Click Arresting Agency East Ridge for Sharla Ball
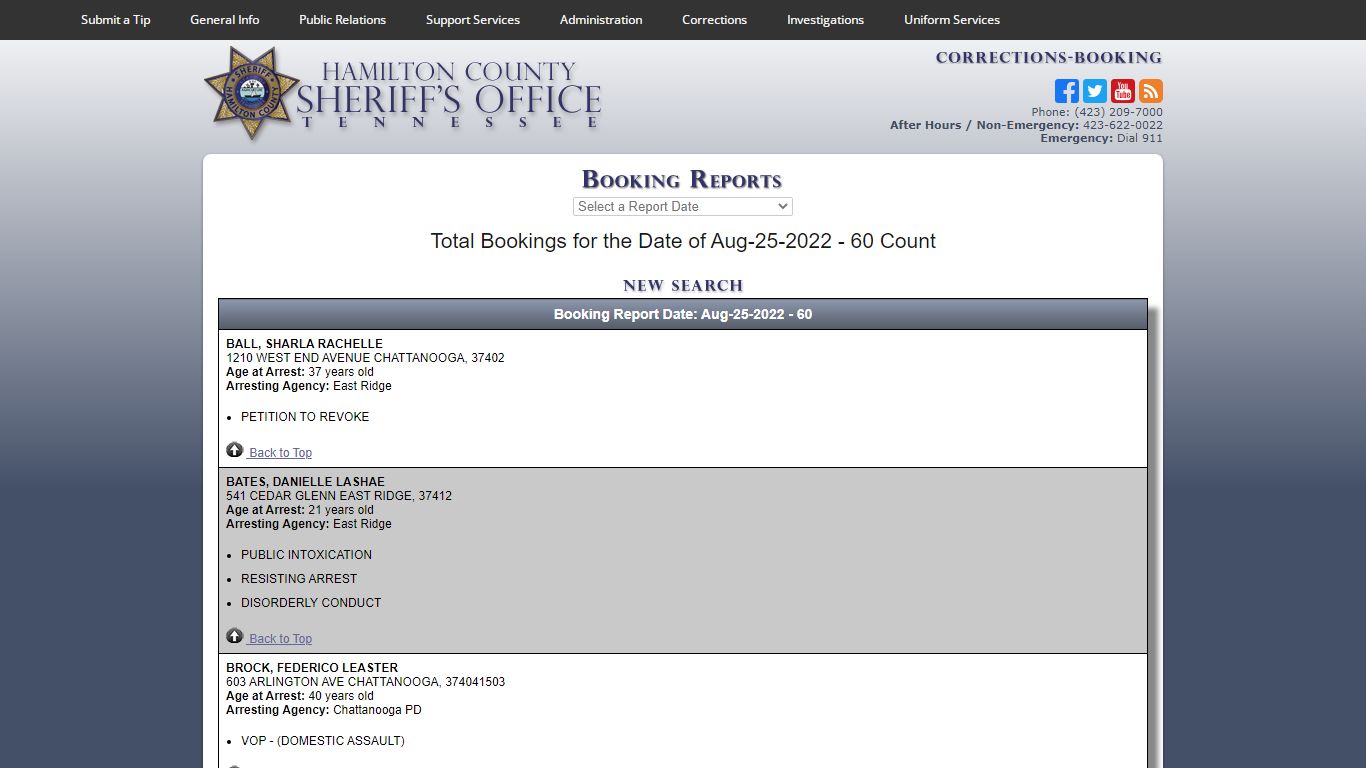Viewport: 1366px width, 768px height. click(309, 386)
